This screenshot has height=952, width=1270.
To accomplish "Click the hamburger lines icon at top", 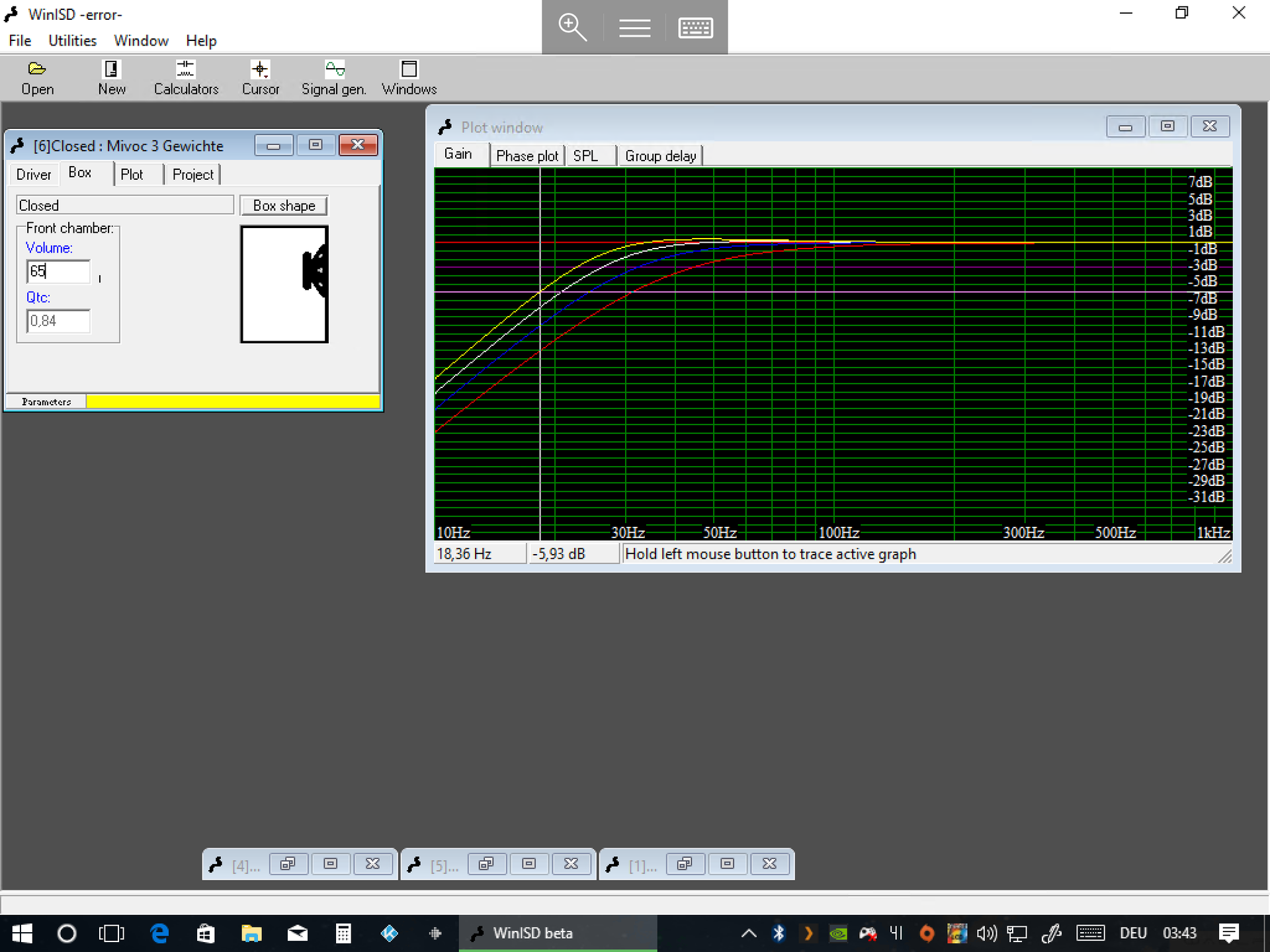I will tap(634, 28).
